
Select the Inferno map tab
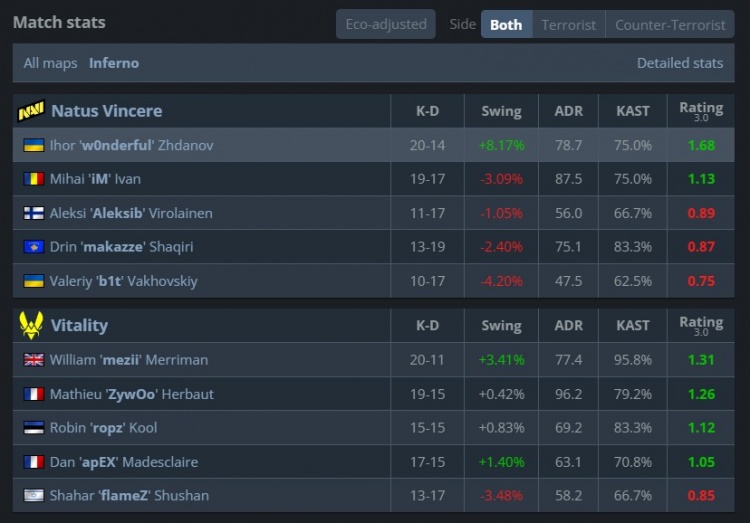pos(114,63)
